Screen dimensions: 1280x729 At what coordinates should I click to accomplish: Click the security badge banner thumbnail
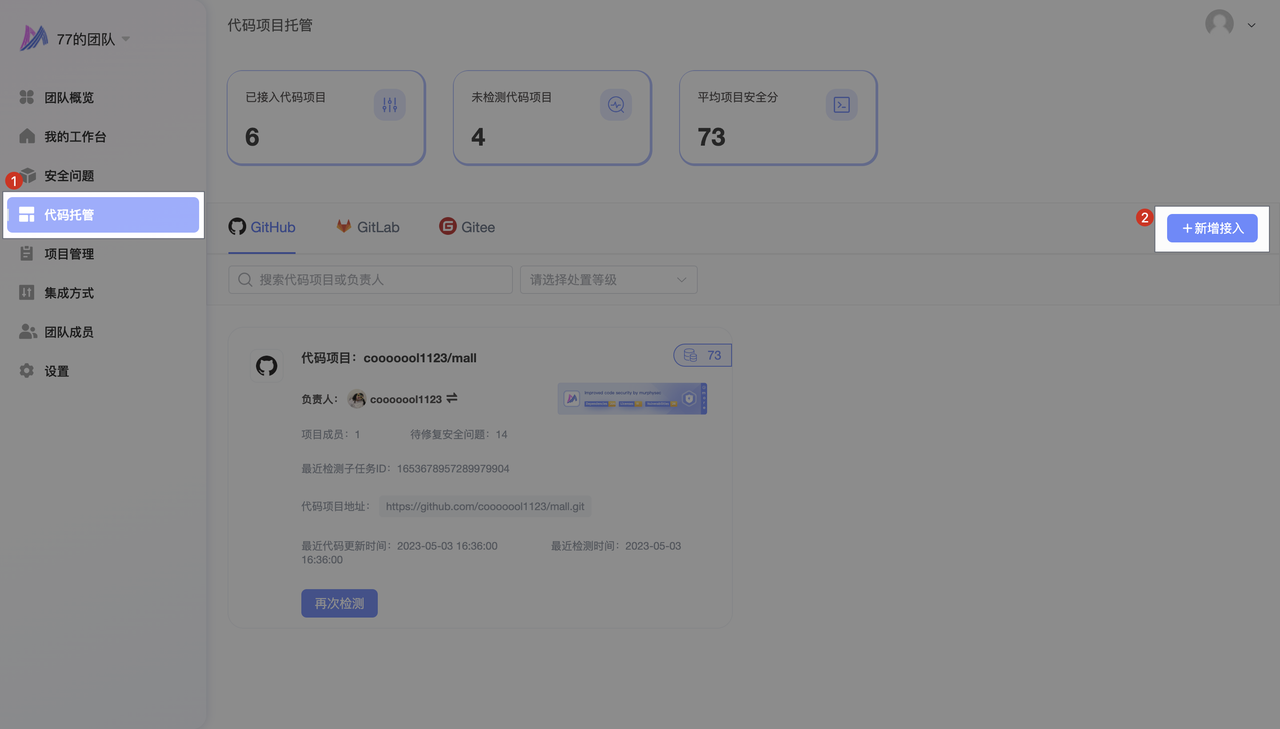632,398
